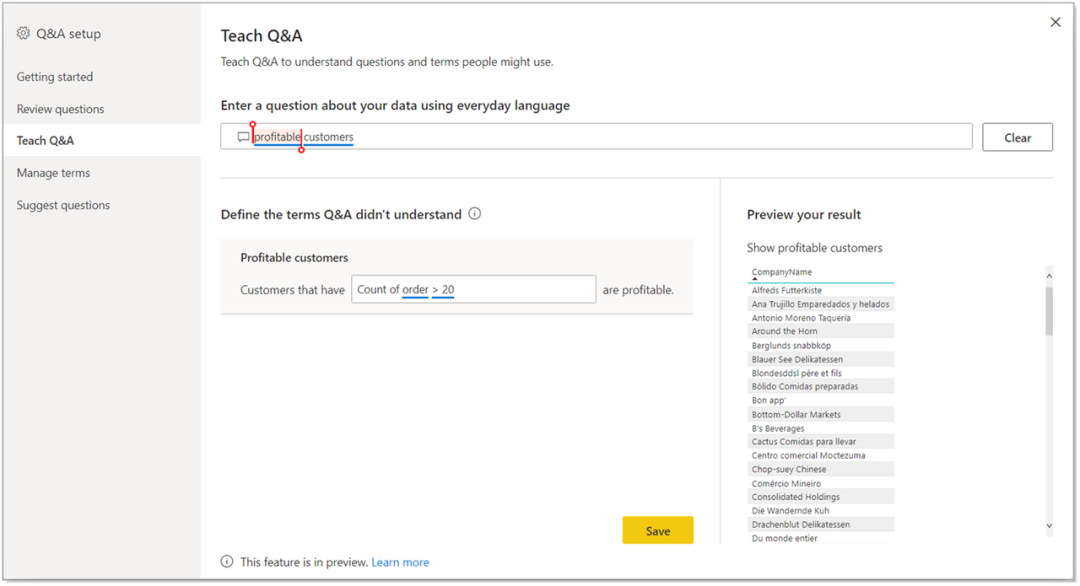Click the question input field
The width and height of the screenshot is (1080, 586).
(650, 137)
